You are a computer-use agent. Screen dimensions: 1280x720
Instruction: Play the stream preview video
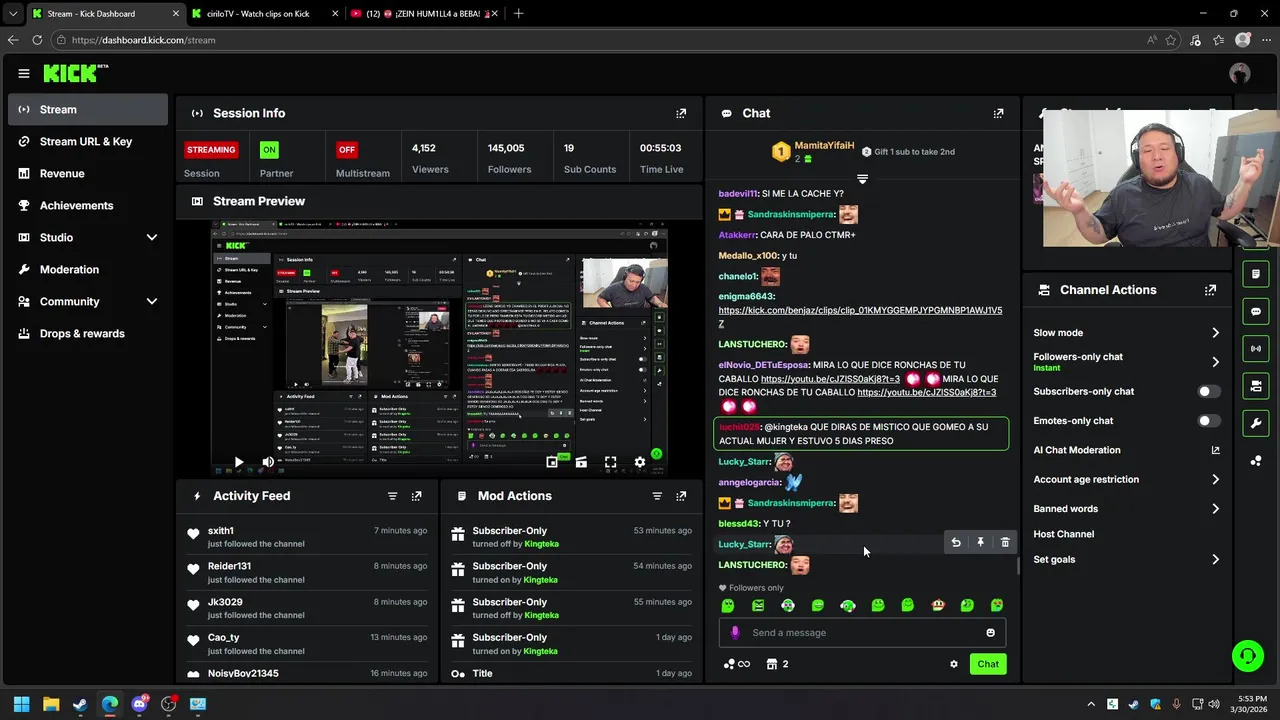pos(238,462)
